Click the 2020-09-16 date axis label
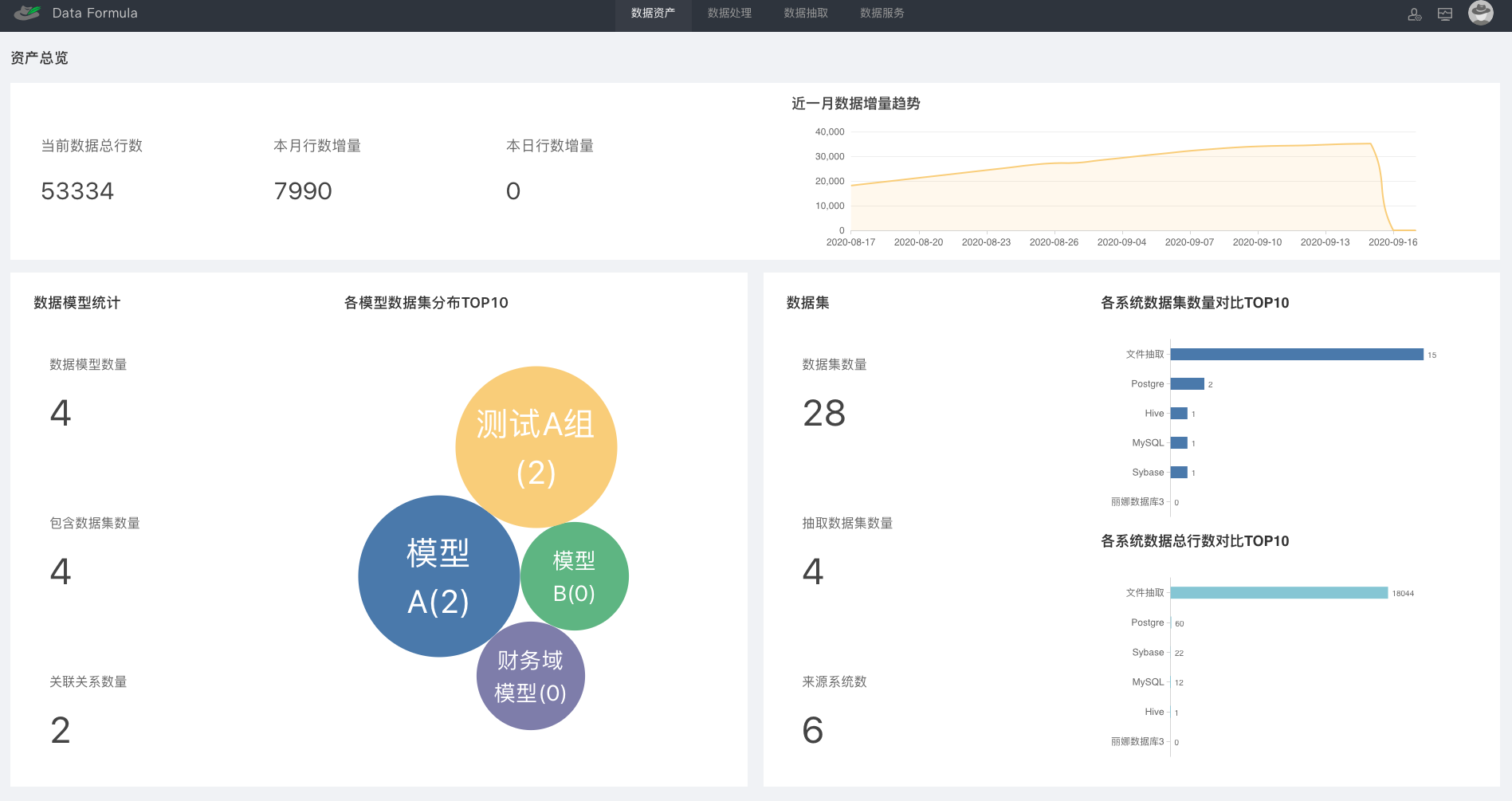Screen dimensions: 1512x801 (x=1392, y=242)
